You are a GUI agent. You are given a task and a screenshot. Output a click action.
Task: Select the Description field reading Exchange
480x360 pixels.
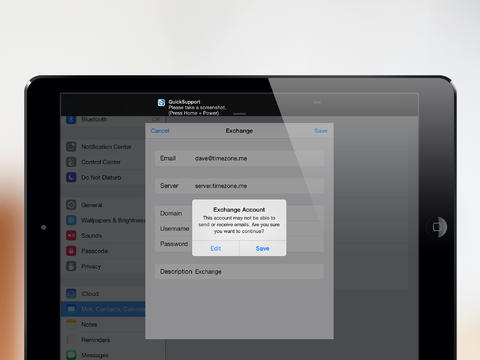coord(239,272)
